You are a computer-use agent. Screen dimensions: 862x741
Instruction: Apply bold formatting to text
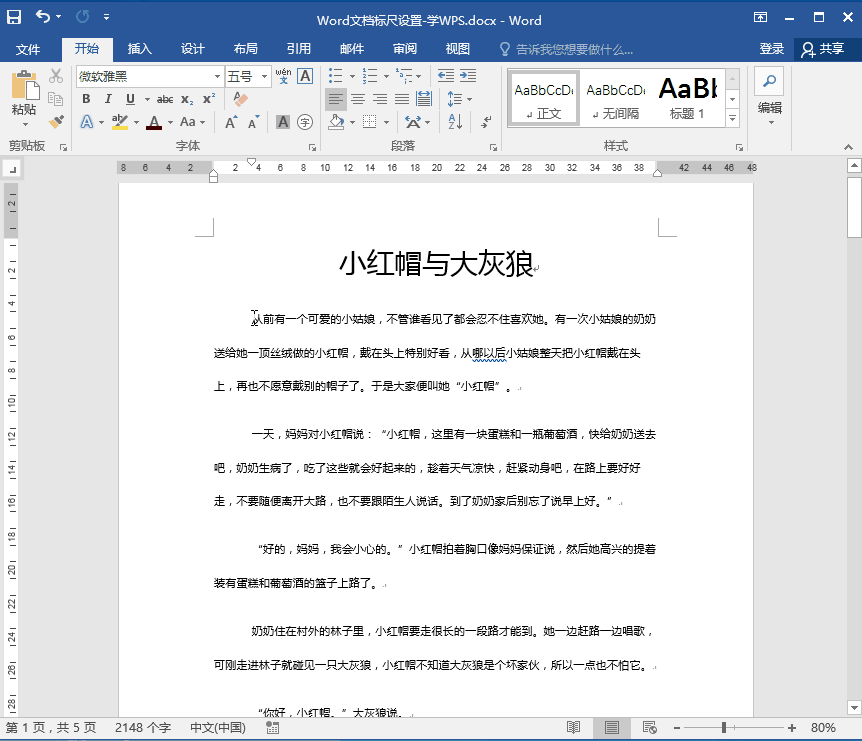pos(86,98)
